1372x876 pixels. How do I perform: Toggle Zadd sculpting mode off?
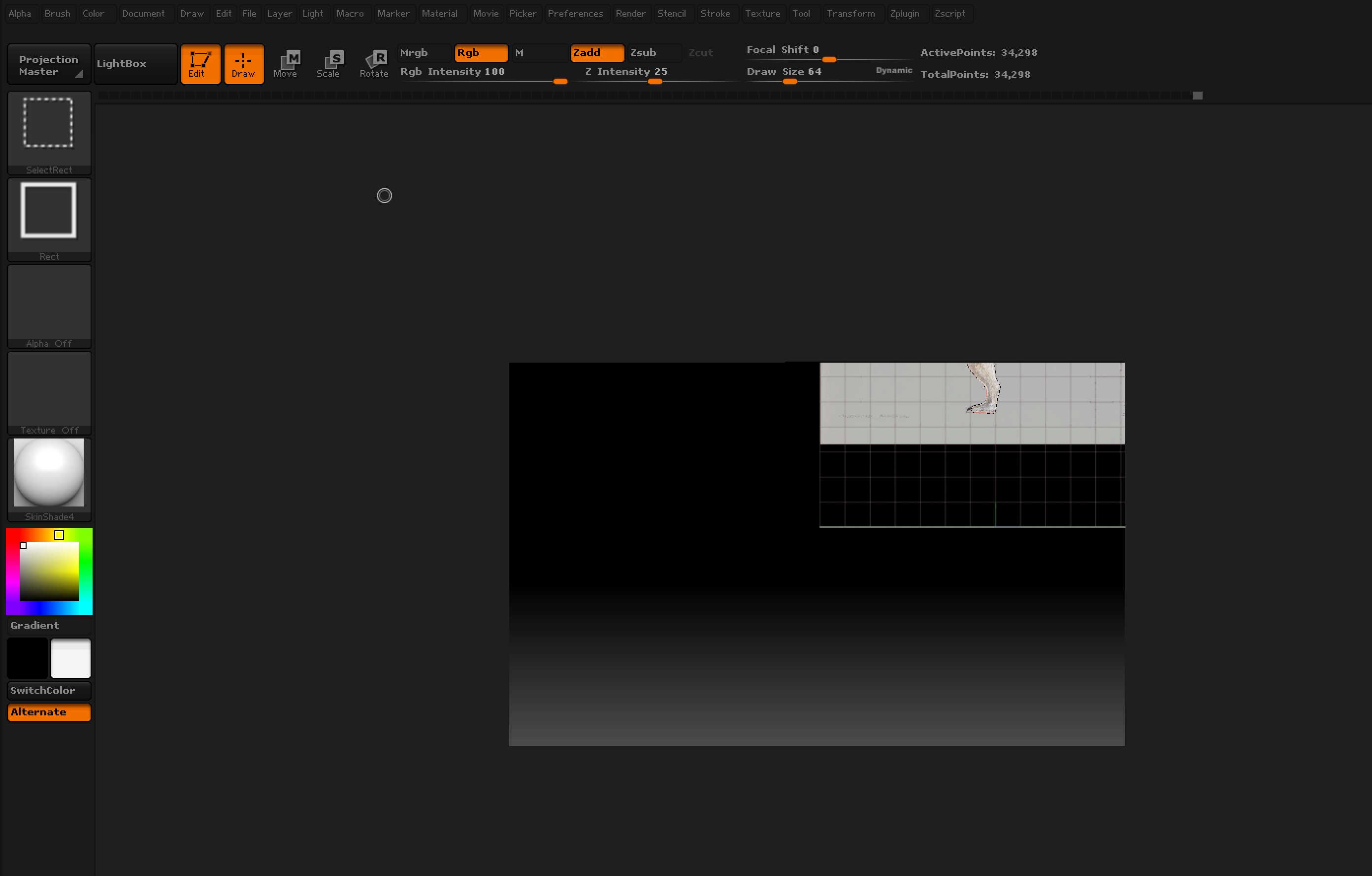[x=596, y=52]
